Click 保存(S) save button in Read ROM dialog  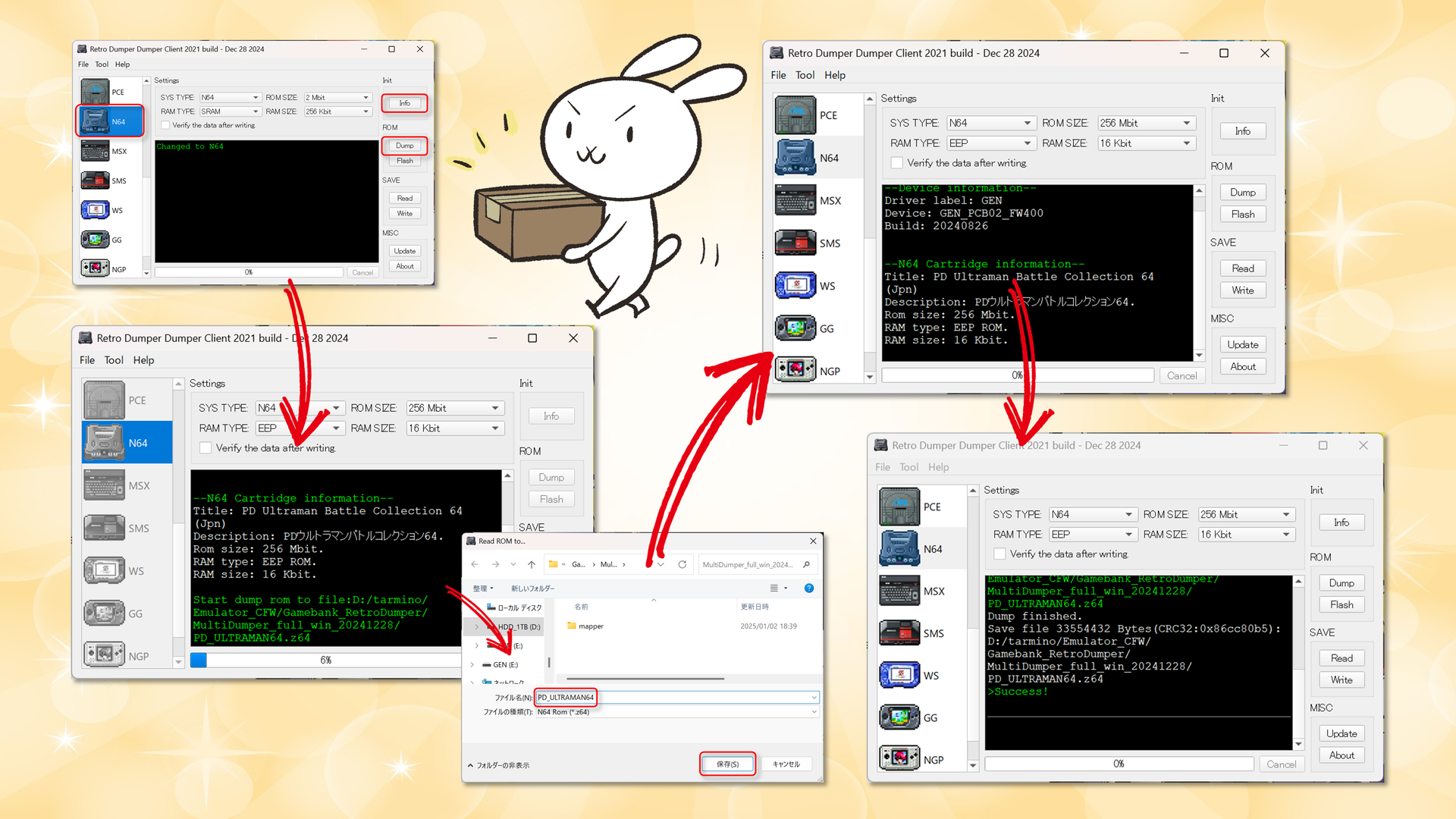pyautogui.click(x=727, y=764)
